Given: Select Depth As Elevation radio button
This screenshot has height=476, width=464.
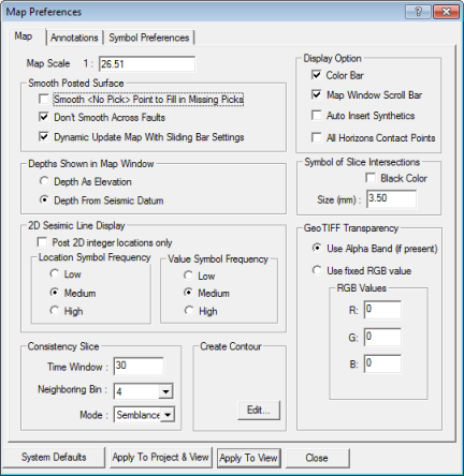Looking at the screenshot, I should [44, 181].
